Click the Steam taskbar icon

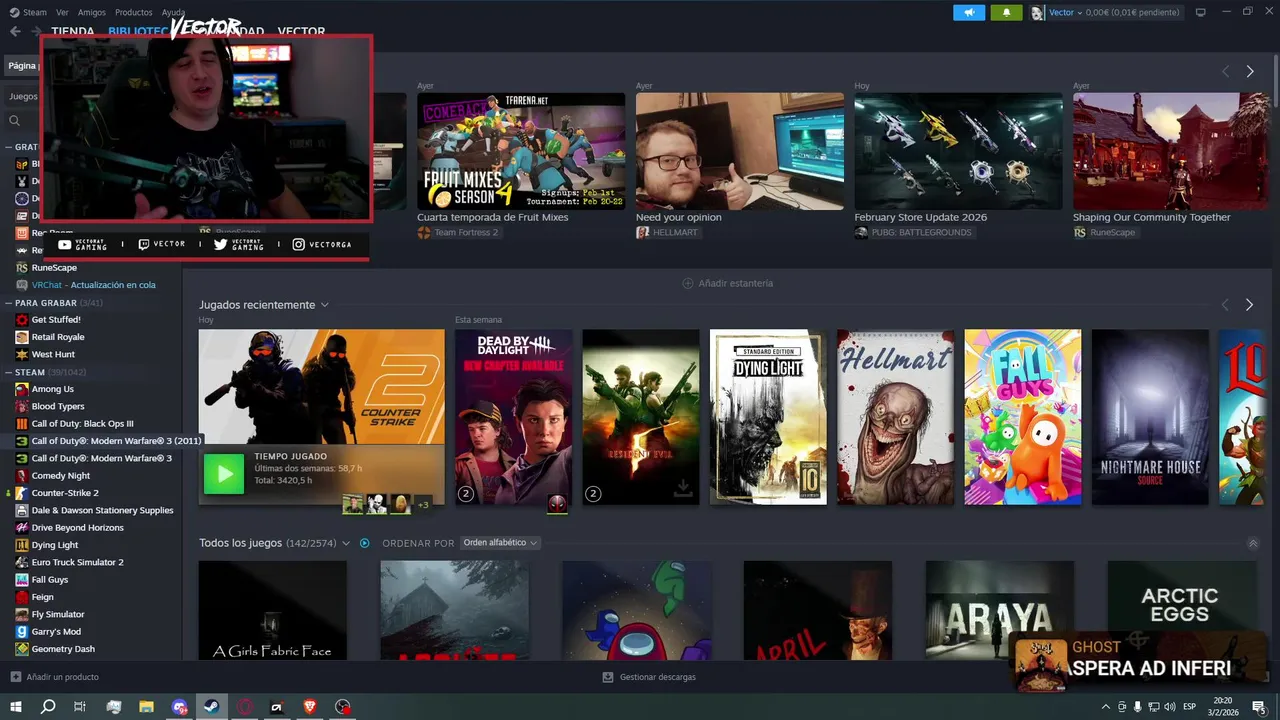212,707
